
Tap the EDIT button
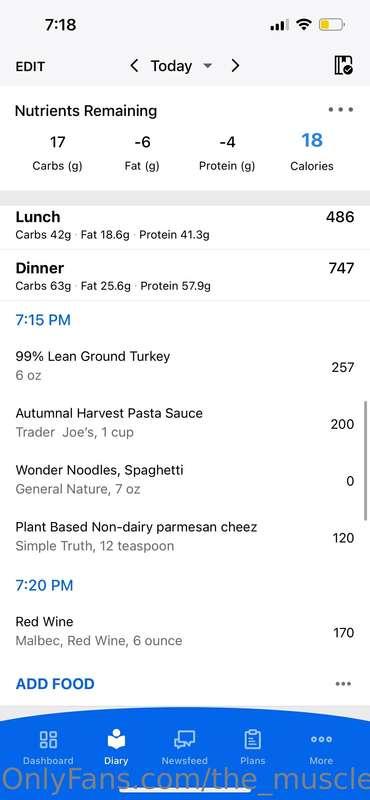tap(30, 67)
